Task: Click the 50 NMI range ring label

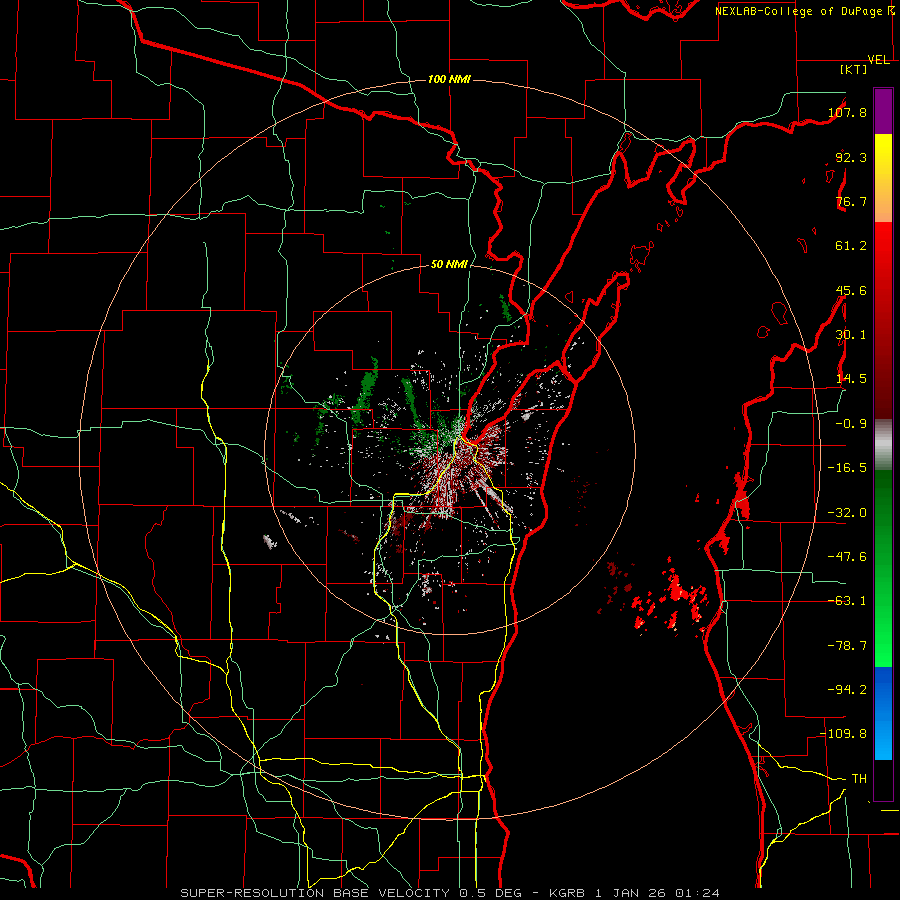Action: click(x=449, y=264)
